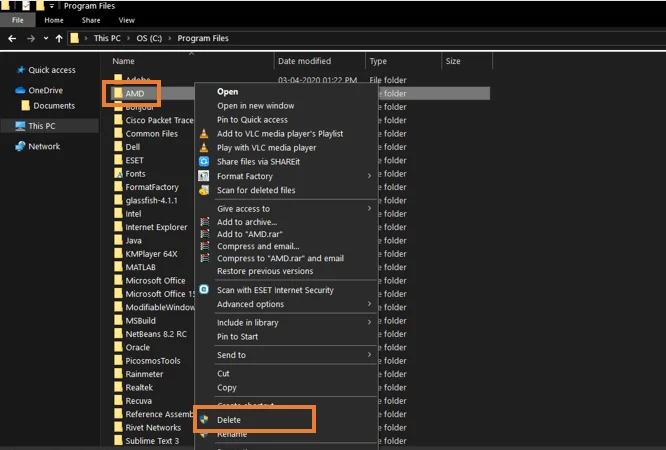This screenshot has height=450, width=666.
Task: Open the recent locations dropdown arrow
Action: [x=45, y=39]
